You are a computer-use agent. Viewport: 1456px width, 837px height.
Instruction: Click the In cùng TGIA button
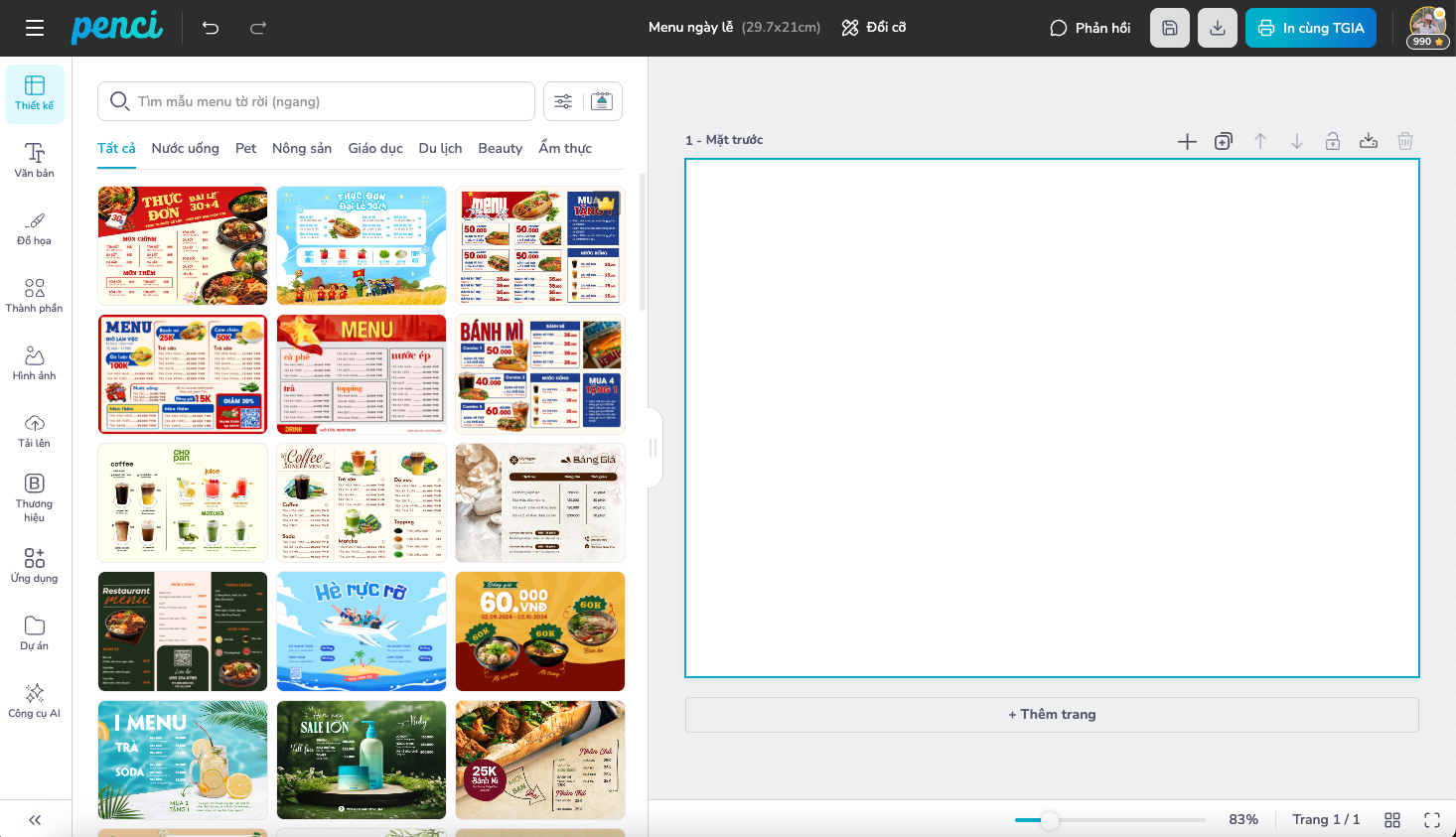pyautogui.click(x=1310, y=28)
